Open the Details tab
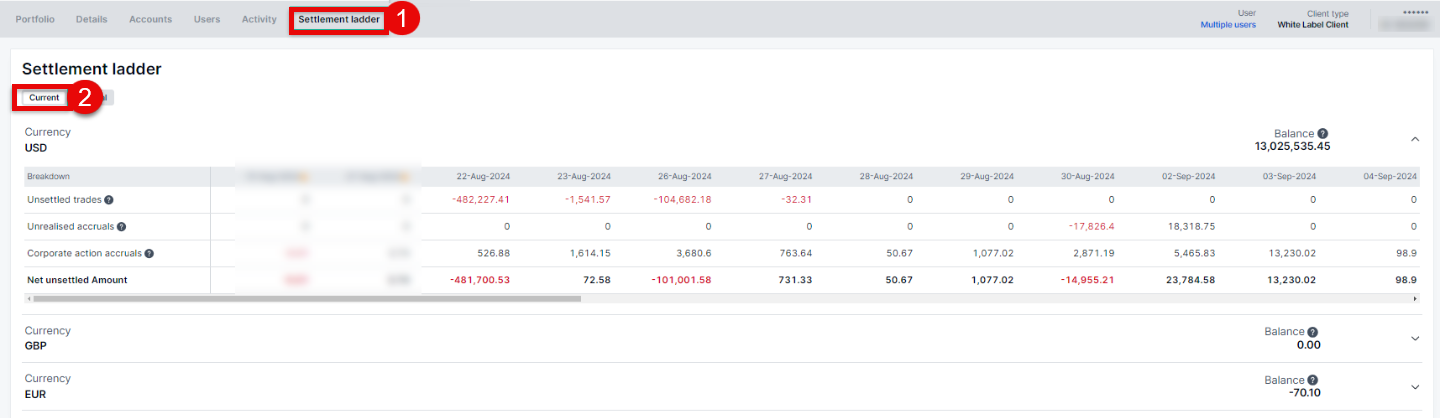 (91, 19)
